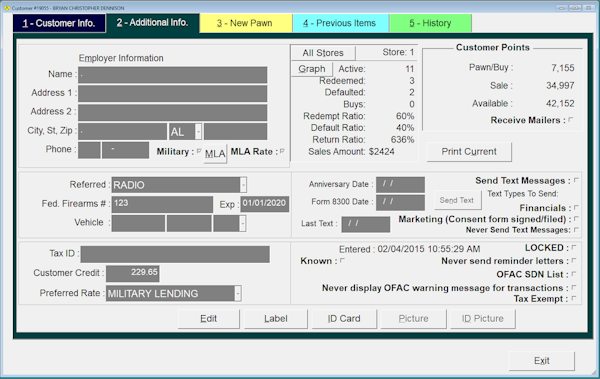Image resolution: width=600 pixels, height=379 pixels.
Task: Select the 2 - Additional Info. tab
Action: point(153,23)
